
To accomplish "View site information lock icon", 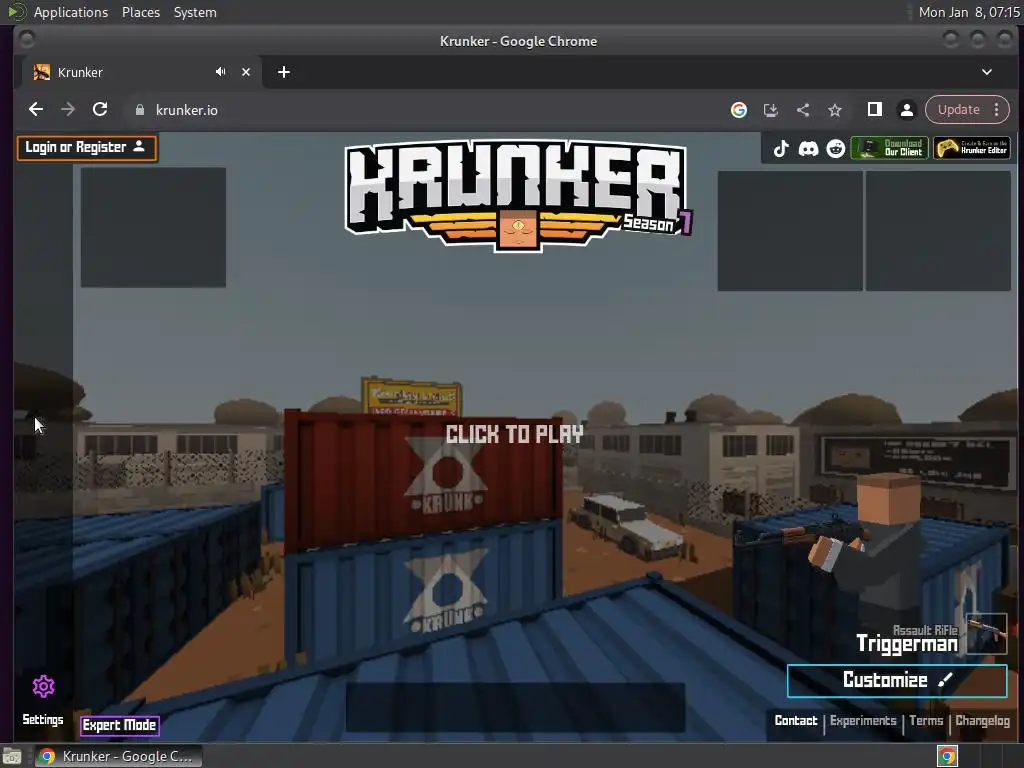I will tap(139, 110).
